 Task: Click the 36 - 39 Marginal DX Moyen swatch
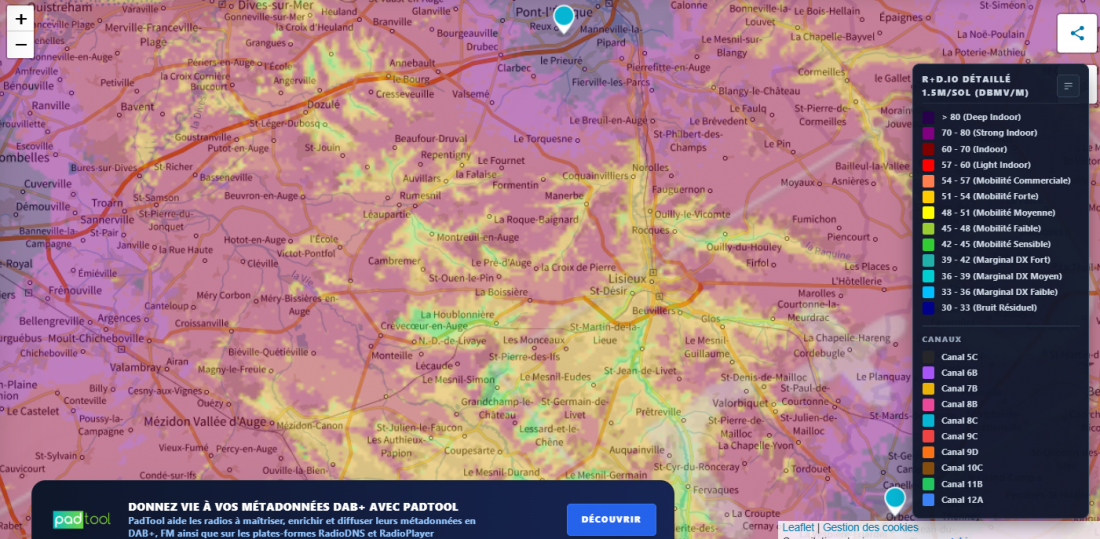pos(928,276)
